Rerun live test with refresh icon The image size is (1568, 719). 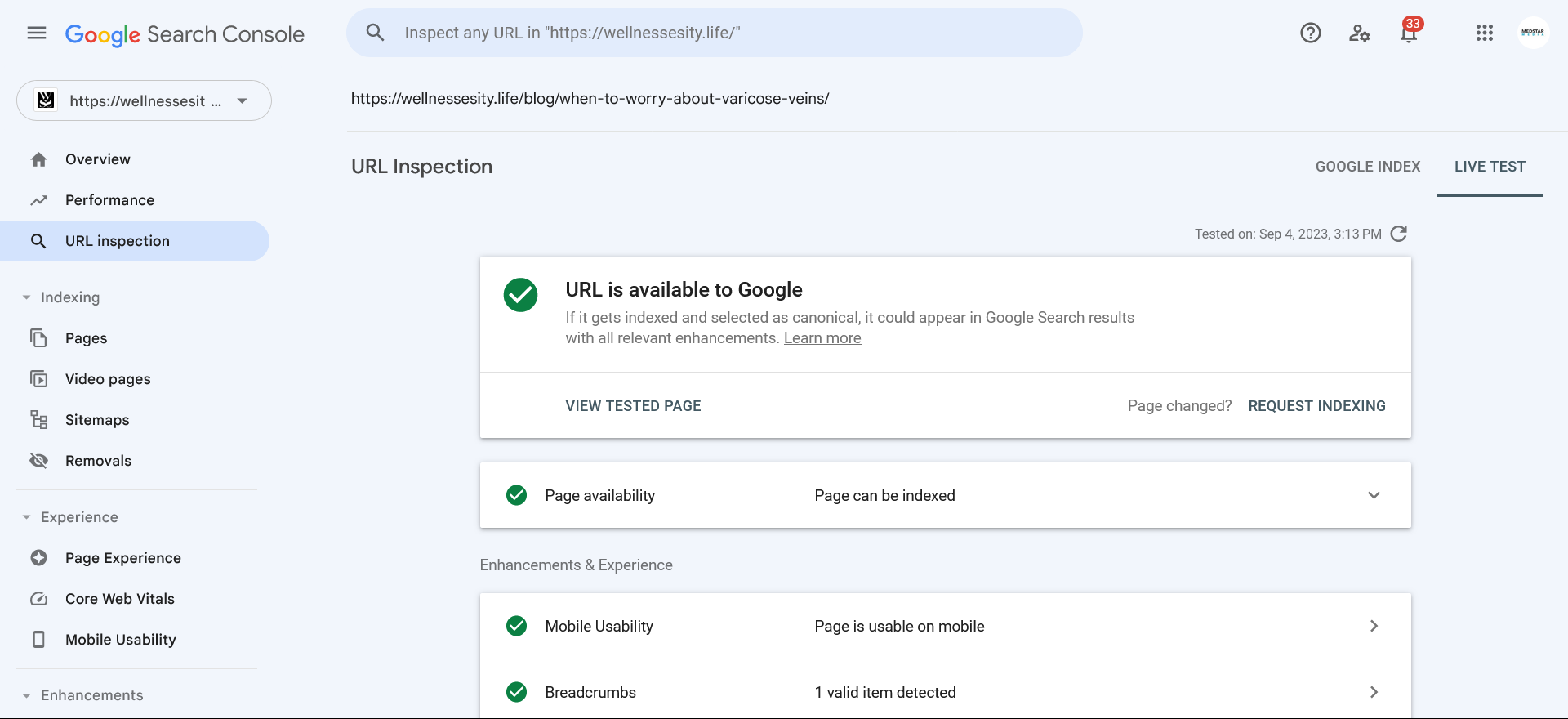1399,234
